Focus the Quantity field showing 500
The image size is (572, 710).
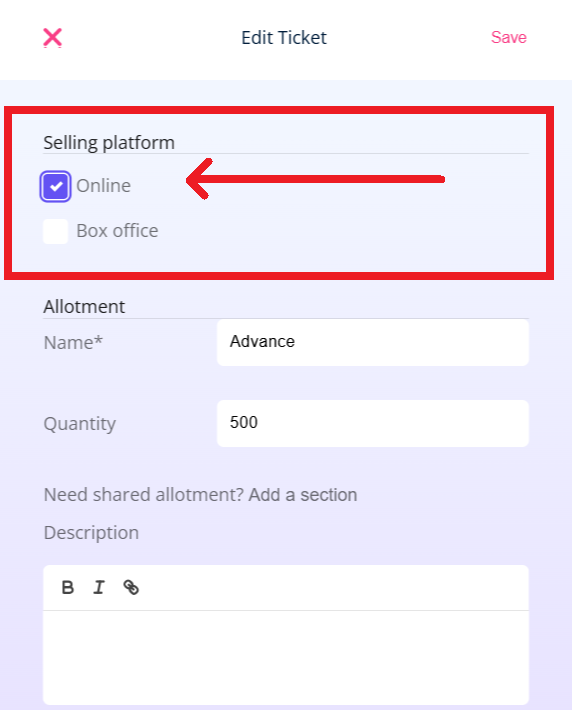[x=373, y=423]
